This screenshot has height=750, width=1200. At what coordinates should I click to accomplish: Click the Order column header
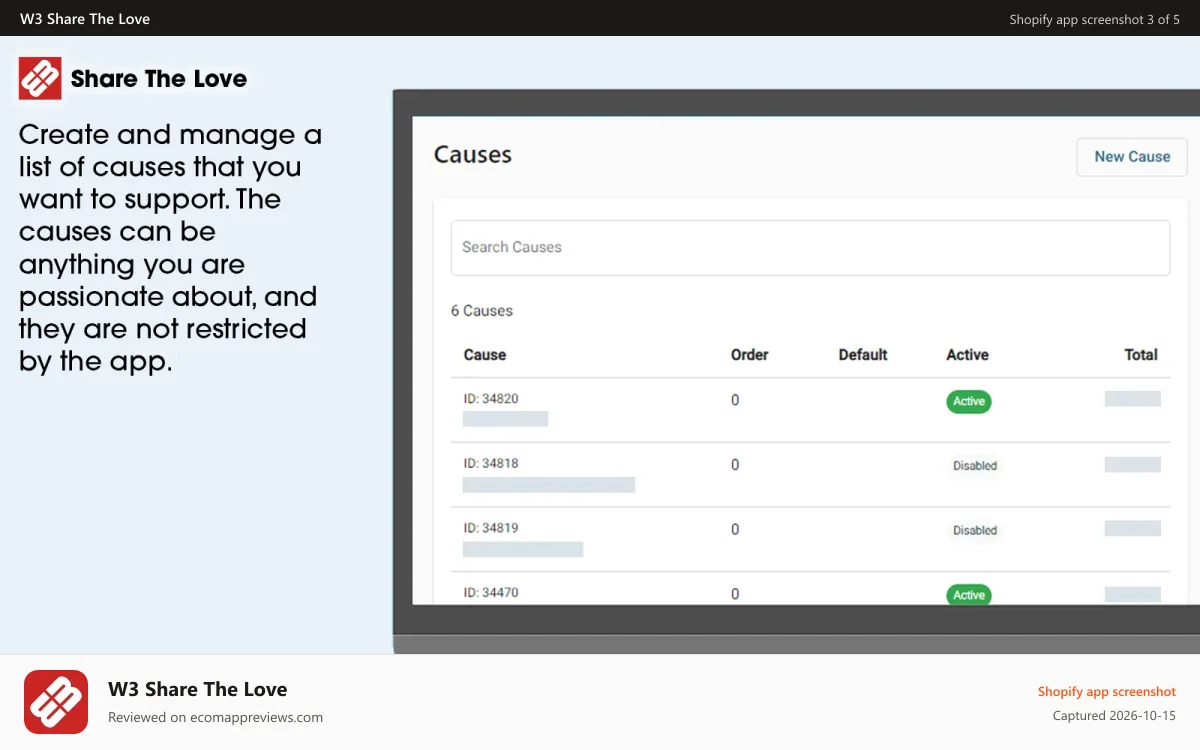tap(749, 355)
